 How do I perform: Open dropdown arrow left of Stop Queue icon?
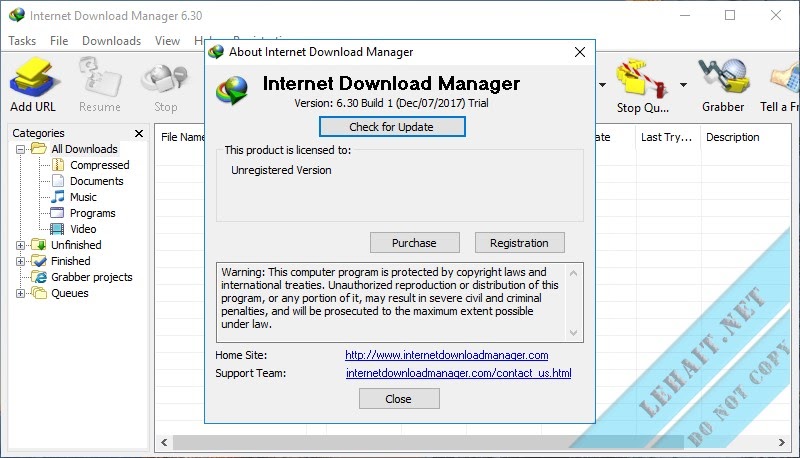[x=603, y=85]
